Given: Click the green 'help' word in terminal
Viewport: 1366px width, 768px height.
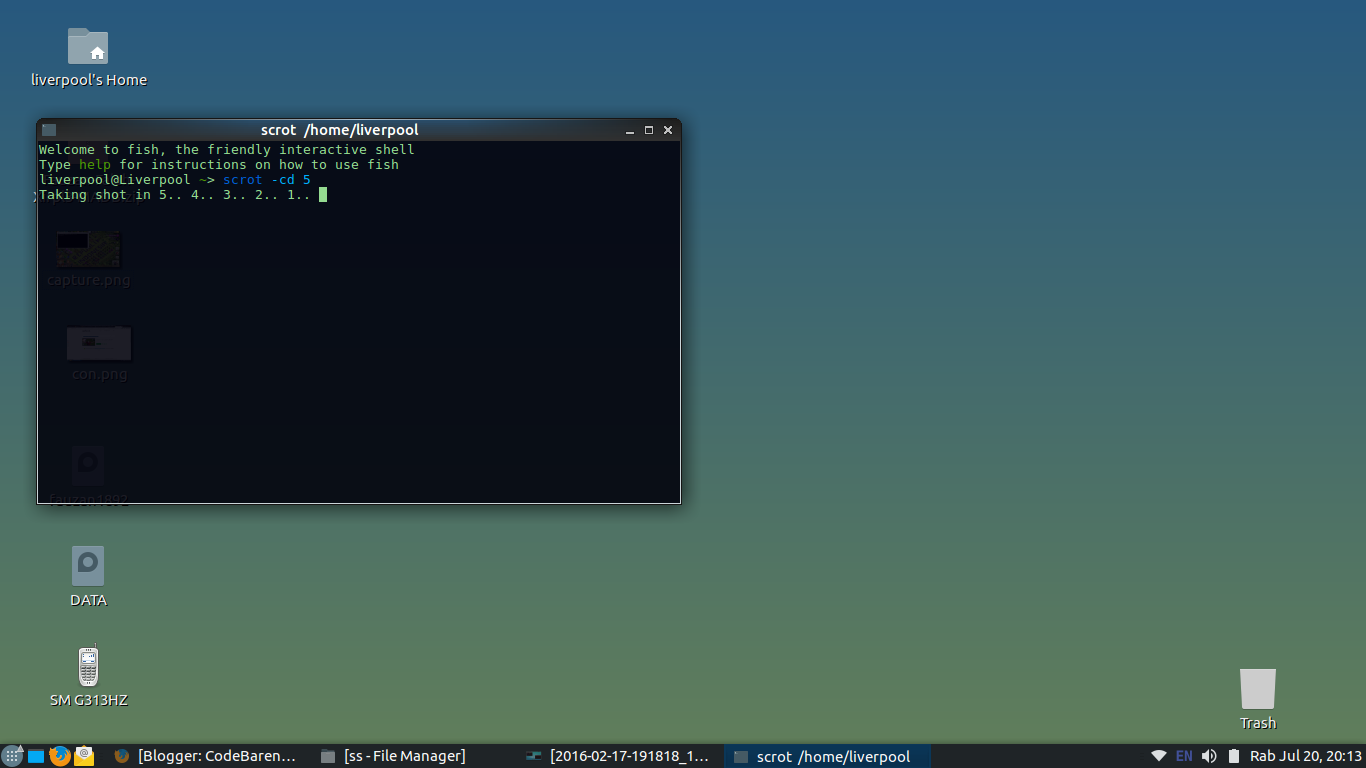Looking at the screenshot, I should pyautogui.click(x=95, y=165).
